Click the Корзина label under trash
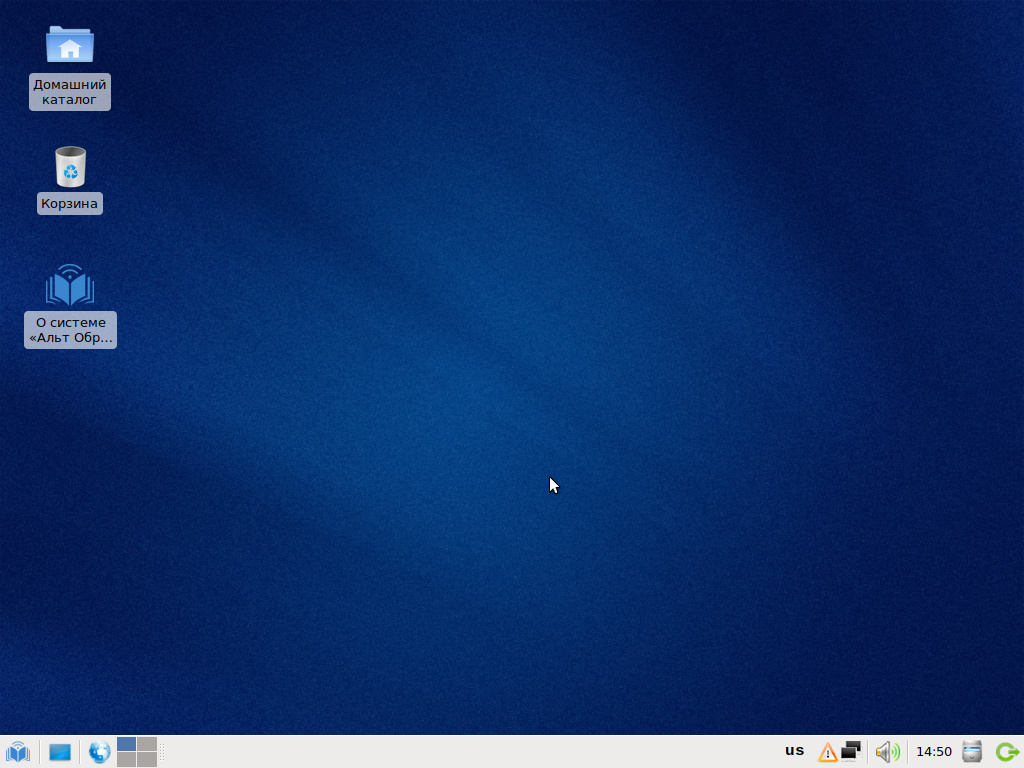The height and width of the screenshot is (768, 1024). [70, 204]
